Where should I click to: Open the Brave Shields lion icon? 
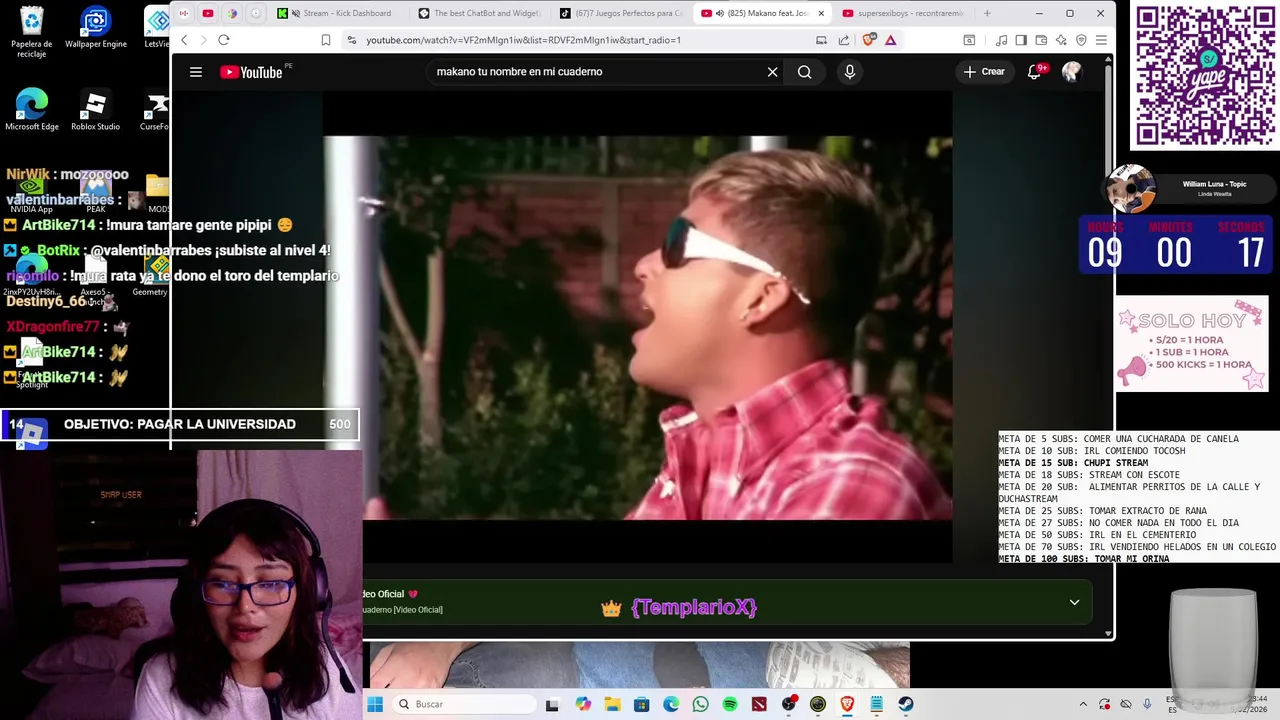pyautogui.click(x=869, y=40)
